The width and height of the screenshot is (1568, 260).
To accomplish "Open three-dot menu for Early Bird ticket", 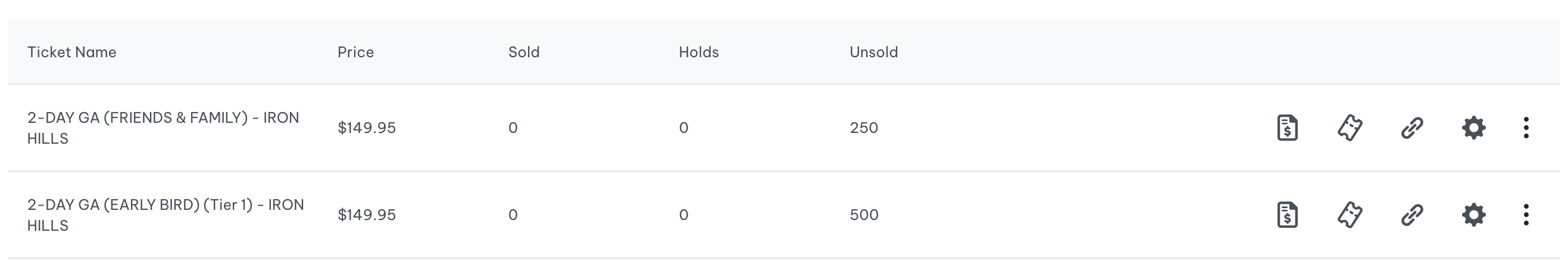I will [x=1525, y=215].
